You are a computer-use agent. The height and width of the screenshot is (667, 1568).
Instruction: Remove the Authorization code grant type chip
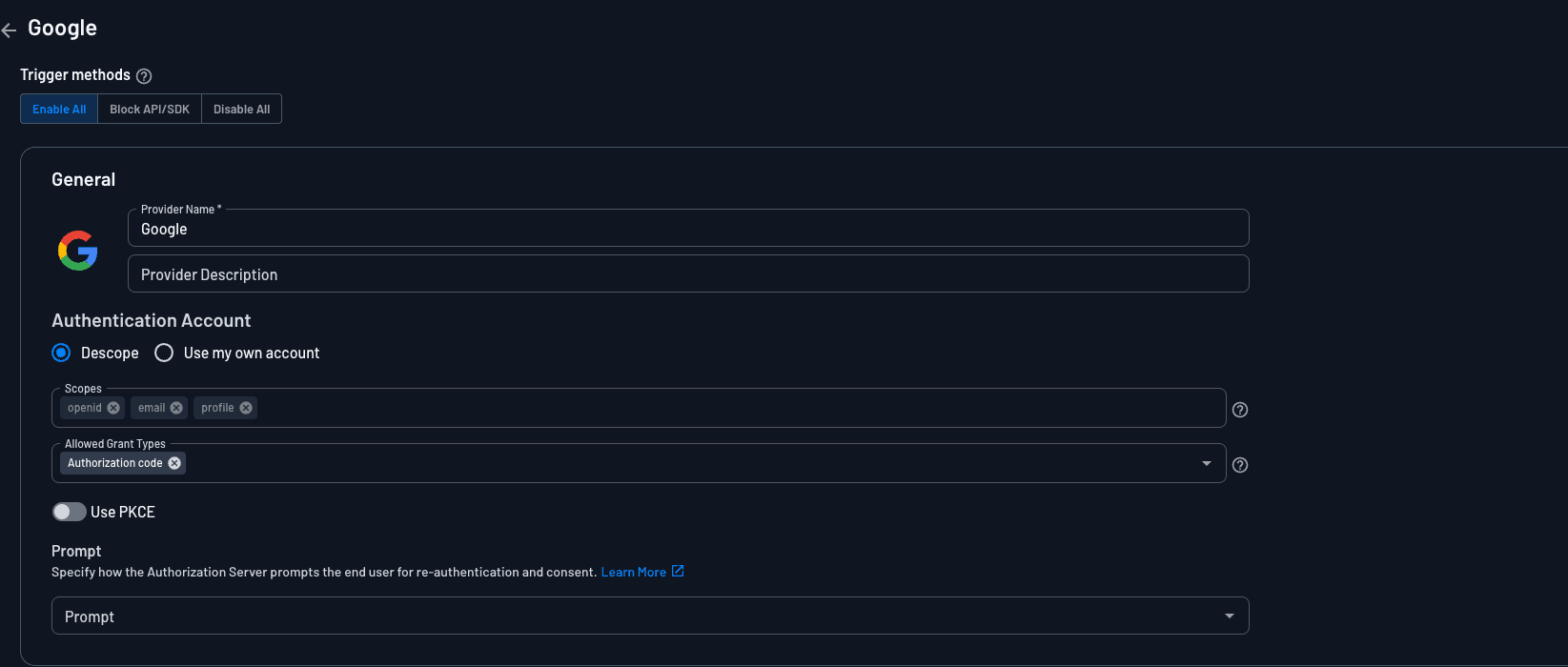tap(174, 463)
